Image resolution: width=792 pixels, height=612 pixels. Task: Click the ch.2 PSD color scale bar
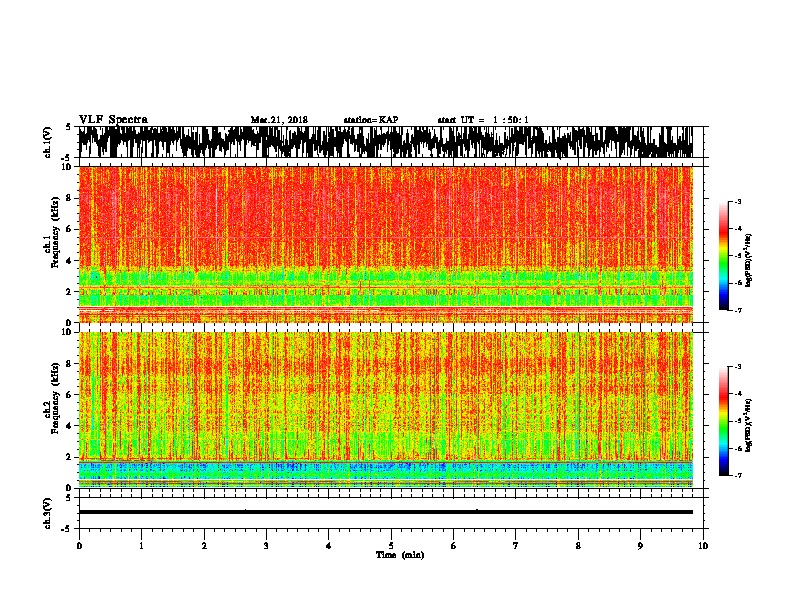(723, 421)
